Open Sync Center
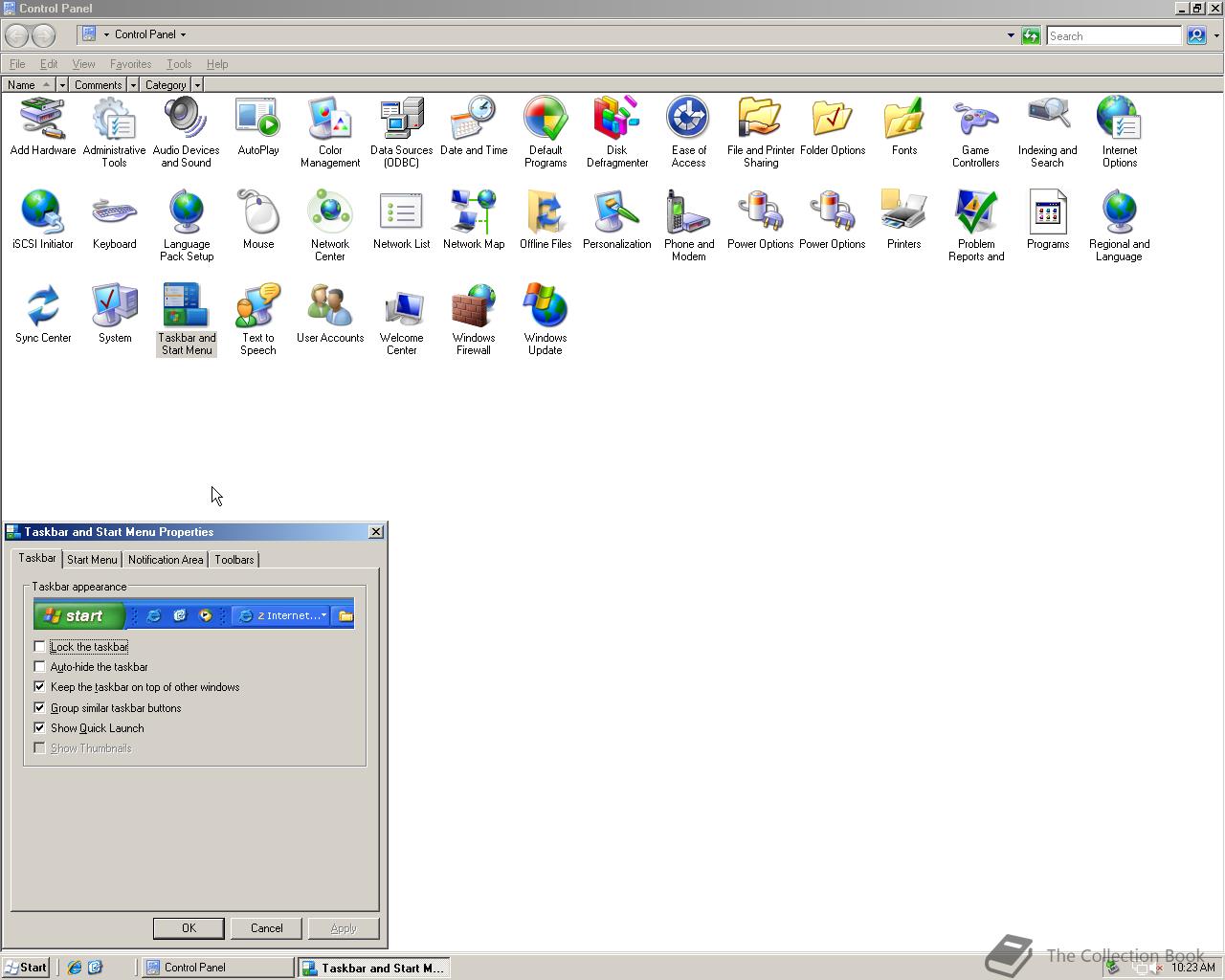Screen dimensions: 1225x980 43,314
